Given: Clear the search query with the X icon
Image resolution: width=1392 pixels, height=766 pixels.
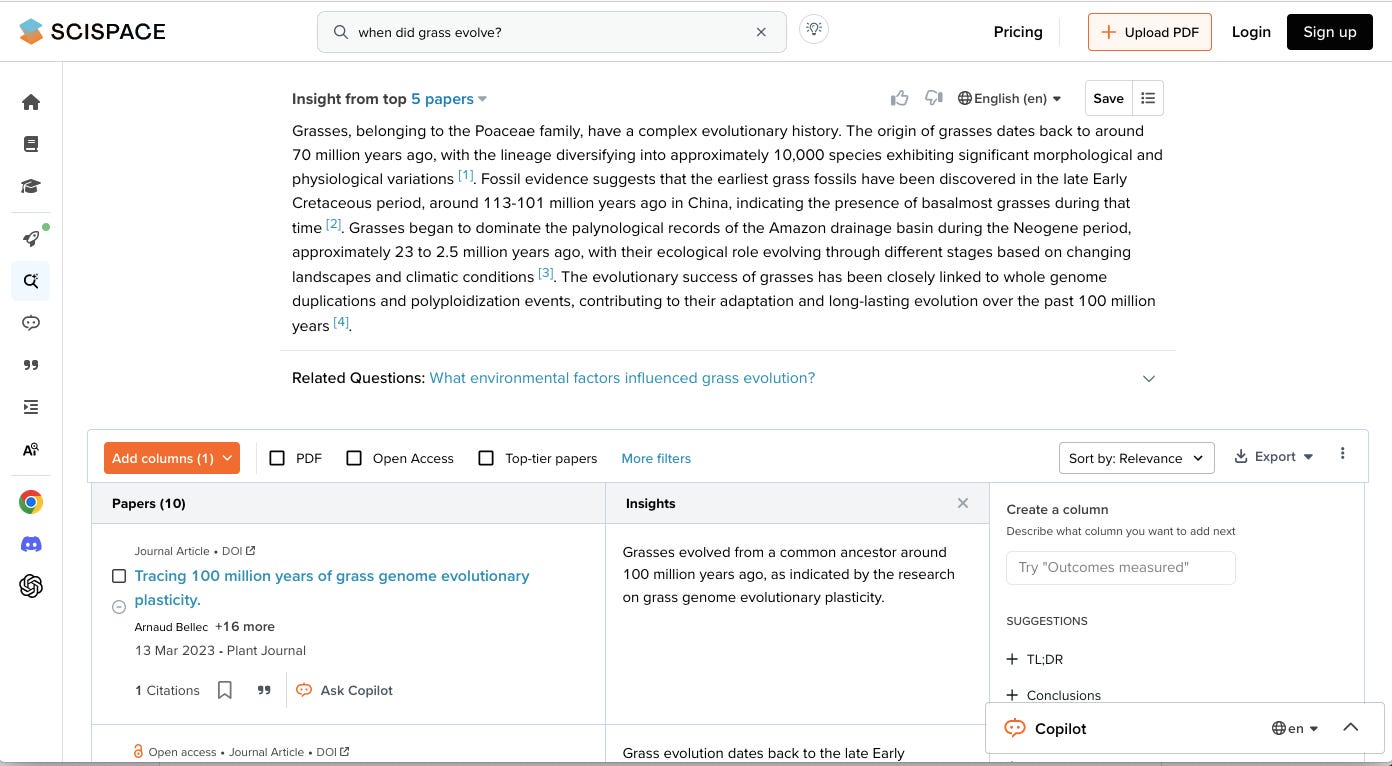Looking at the screenshot, I should pos(761,32).
